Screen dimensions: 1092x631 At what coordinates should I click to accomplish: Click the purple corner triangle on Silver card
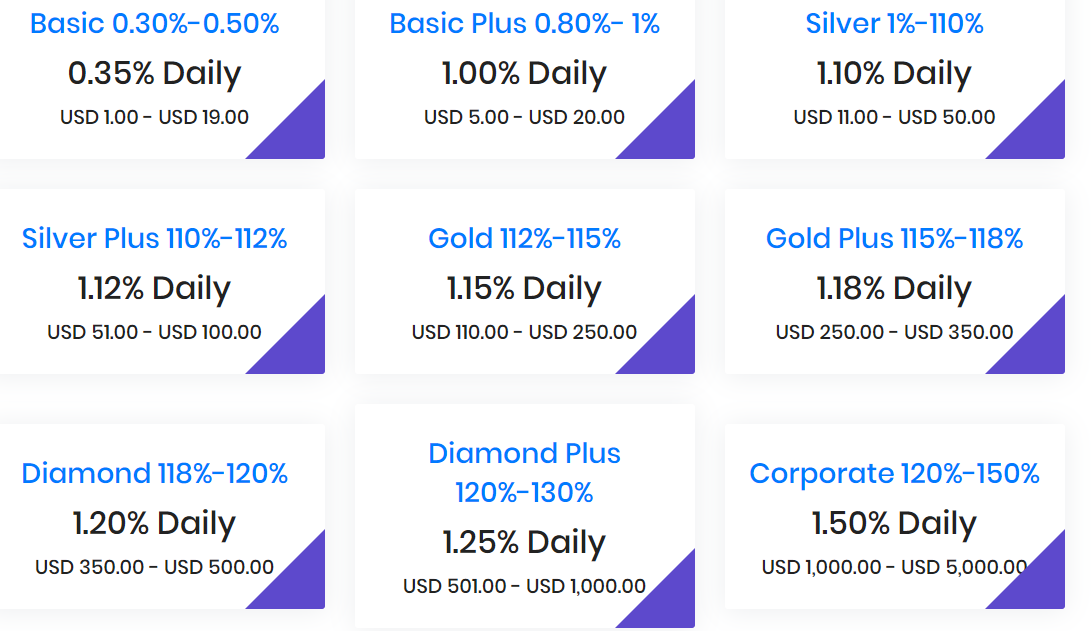(1038, 132)
